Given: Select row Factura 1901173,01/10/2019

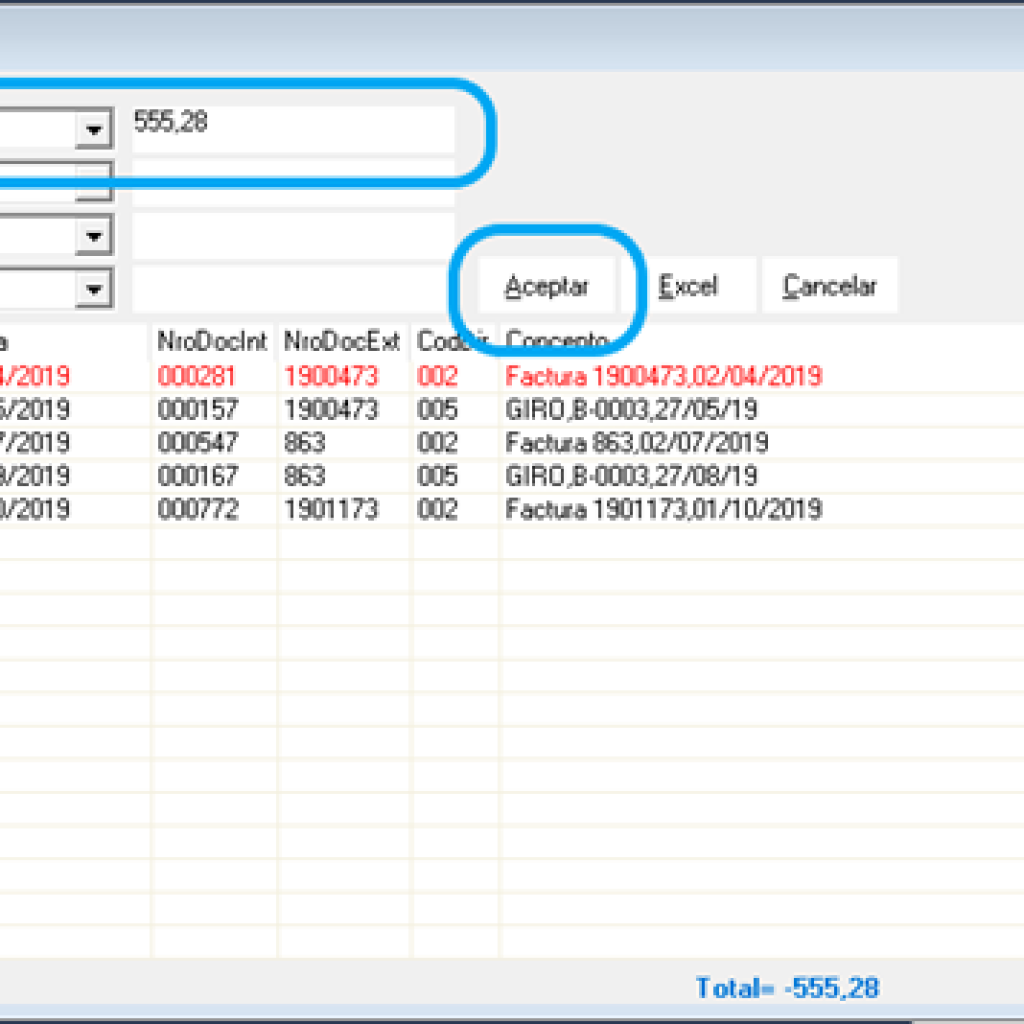Looking at the screenshot, I should 512,509.
